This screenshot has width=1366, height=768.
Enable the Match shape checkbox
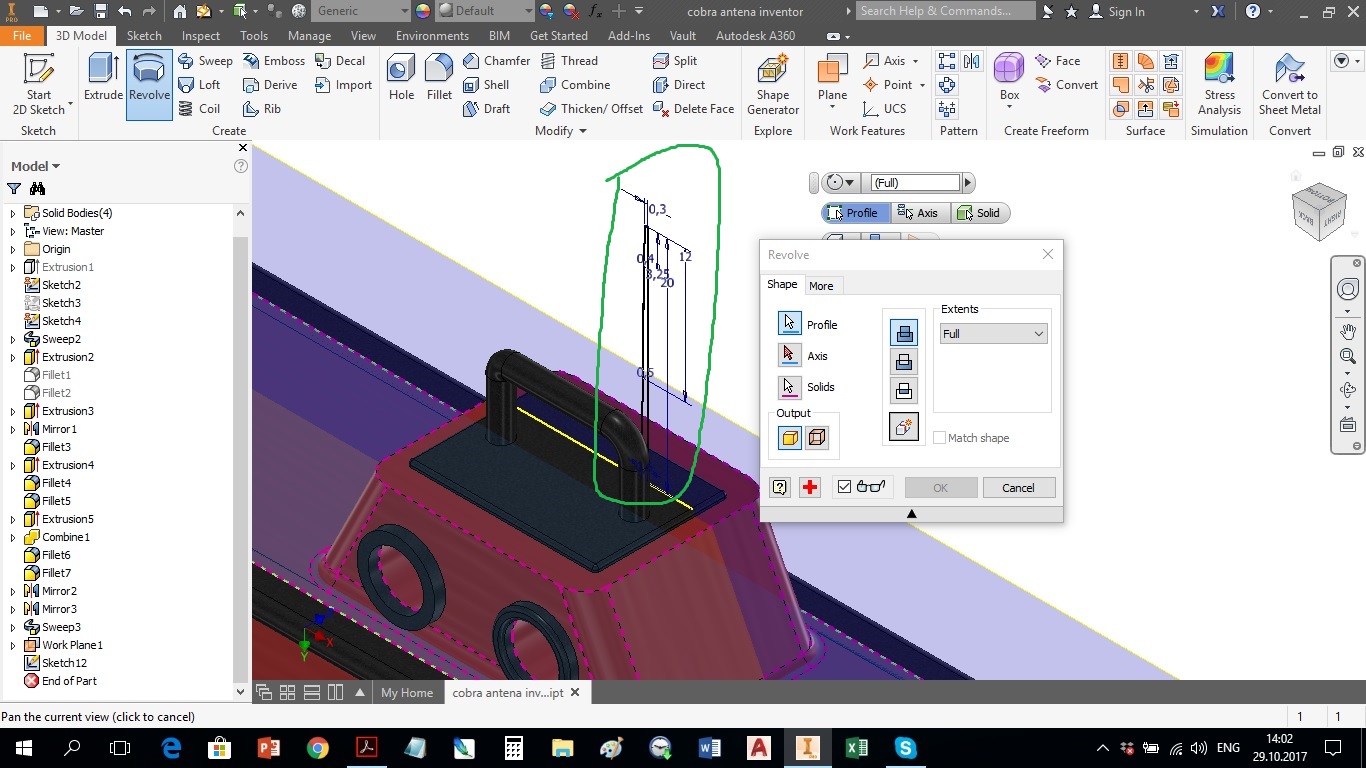(x=940, y=438)
